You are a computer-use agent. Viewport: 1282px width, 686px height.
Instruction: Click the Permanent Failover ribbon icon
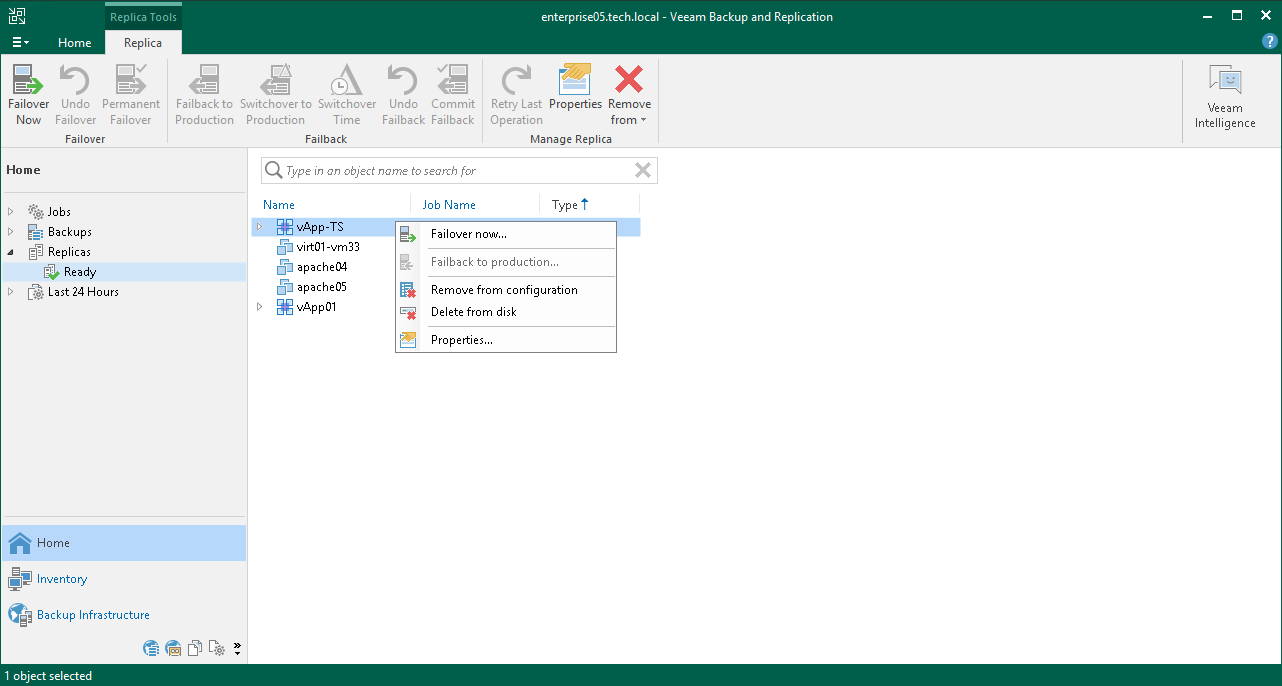tap(131, 96)
